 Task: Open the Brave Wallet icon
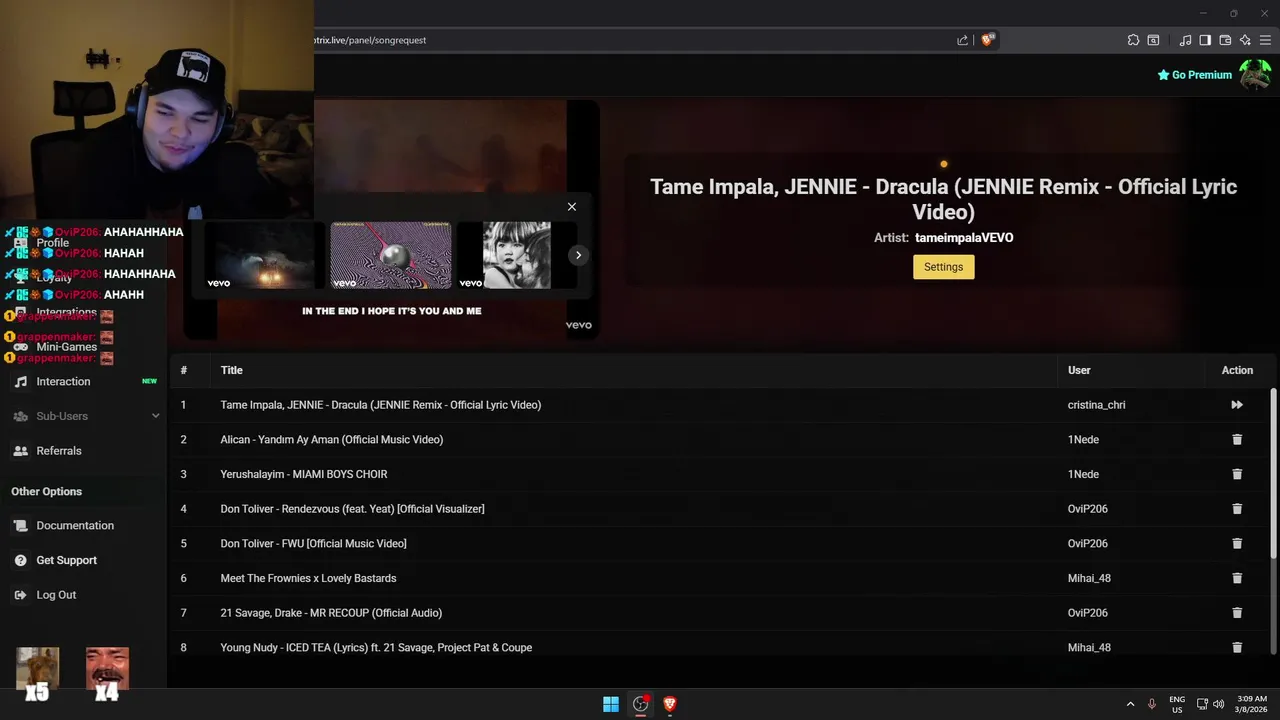tap(1225, 40)
